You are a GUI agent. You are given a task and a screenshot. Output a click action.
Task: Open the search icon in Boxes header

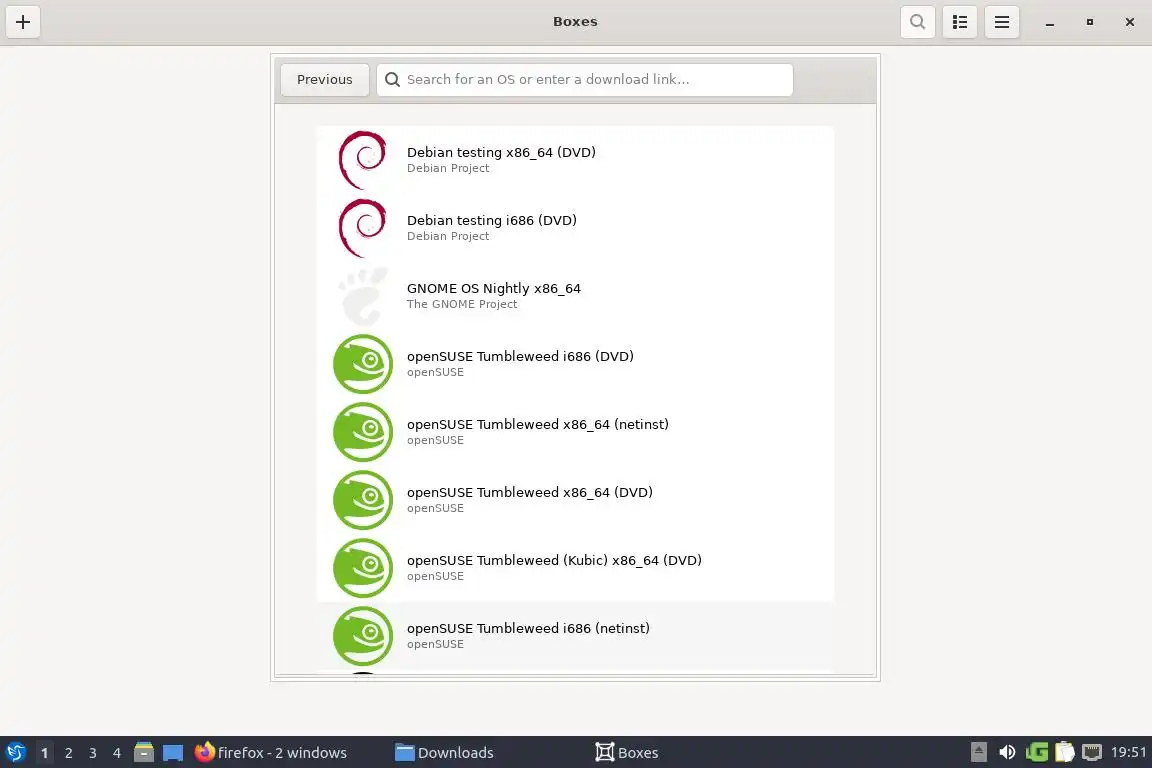[x=918, y=22]
